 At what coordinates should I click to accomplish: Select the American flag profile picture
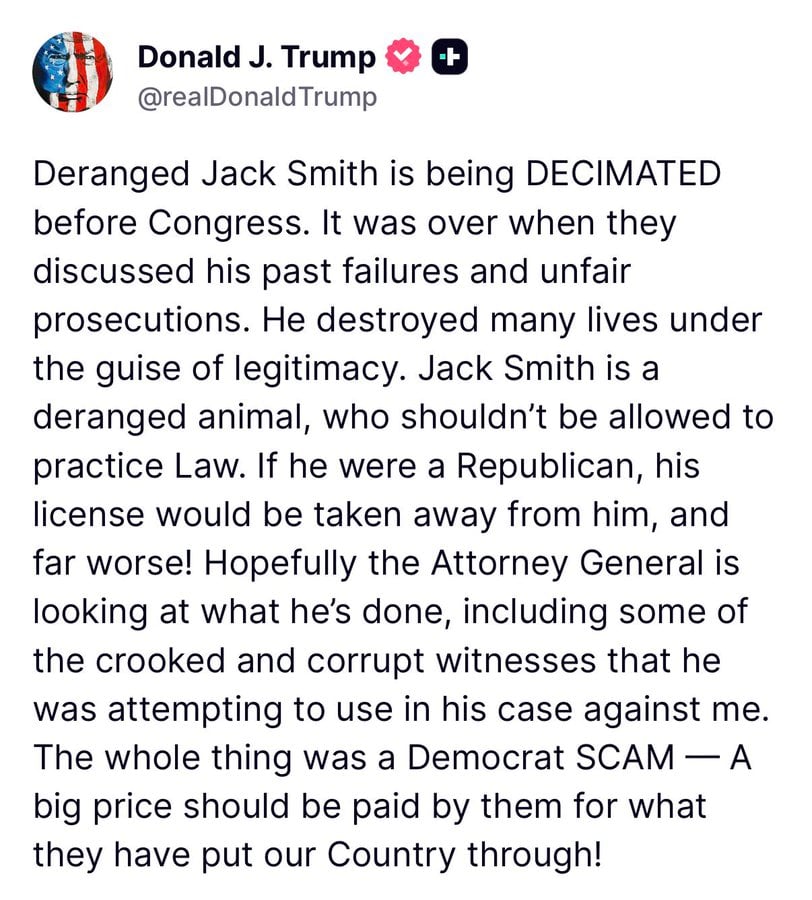(71, 70)
